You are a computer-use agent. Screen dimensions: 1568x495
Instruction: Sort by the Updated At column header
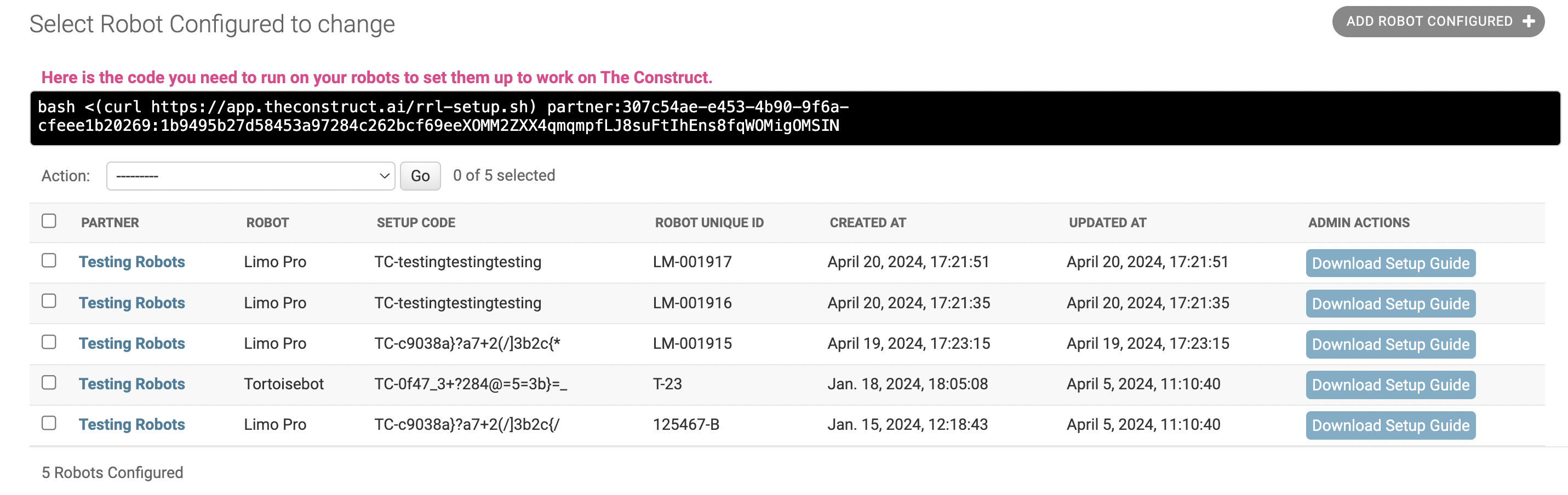tap(1107, 222)
